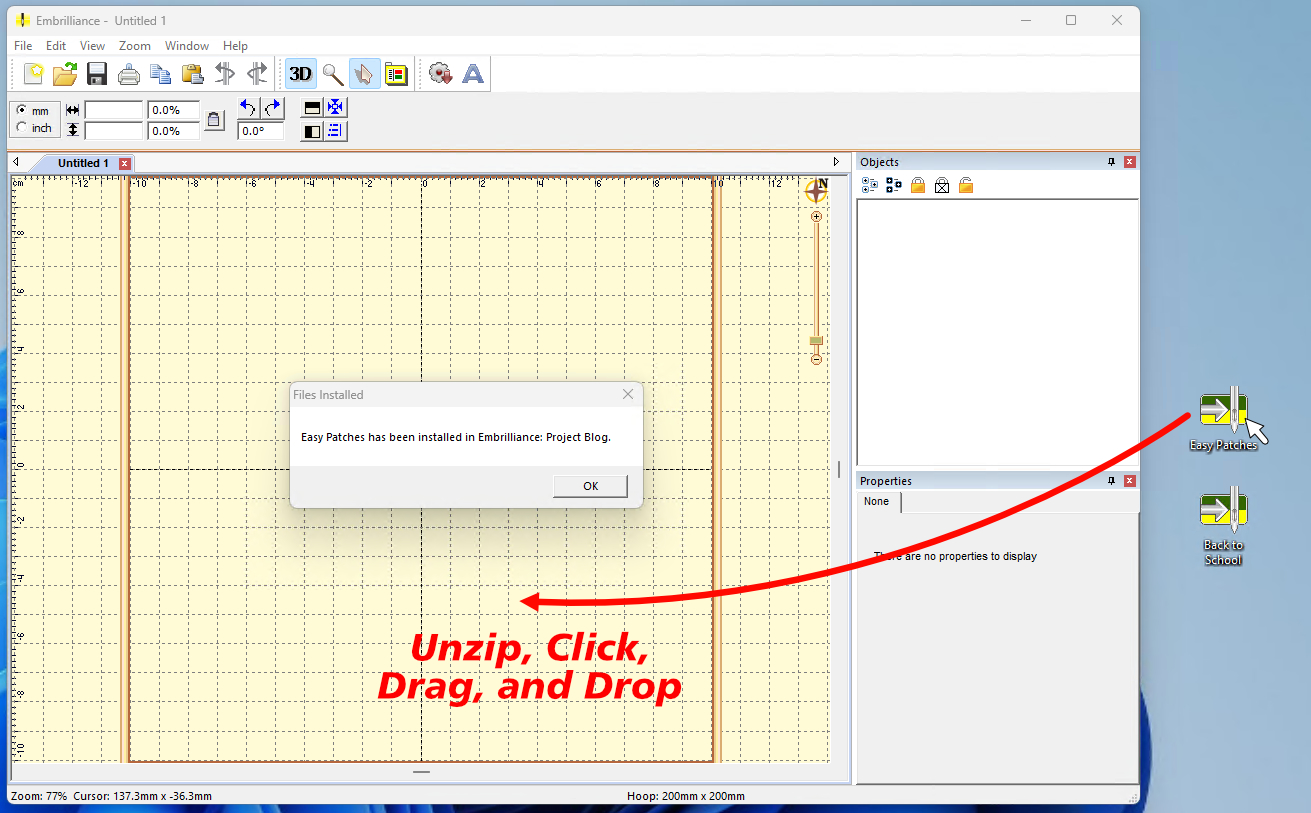This screenshot has width=1311, height=813.
Task: Select the magnifying glass zoom tool
Action: 333,73
